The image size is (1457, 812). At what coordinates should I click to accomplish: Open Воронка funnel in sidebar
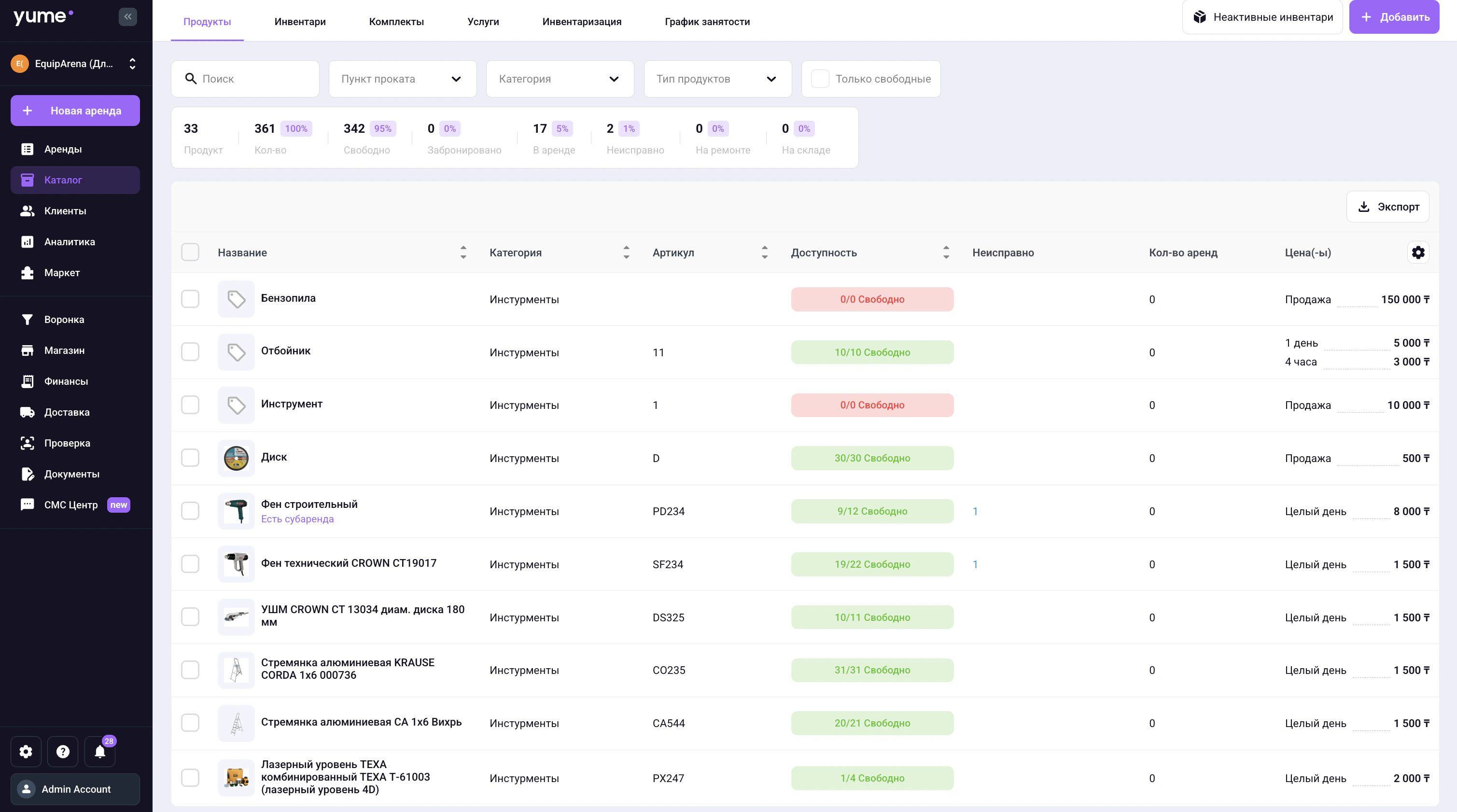click(64, 320)
